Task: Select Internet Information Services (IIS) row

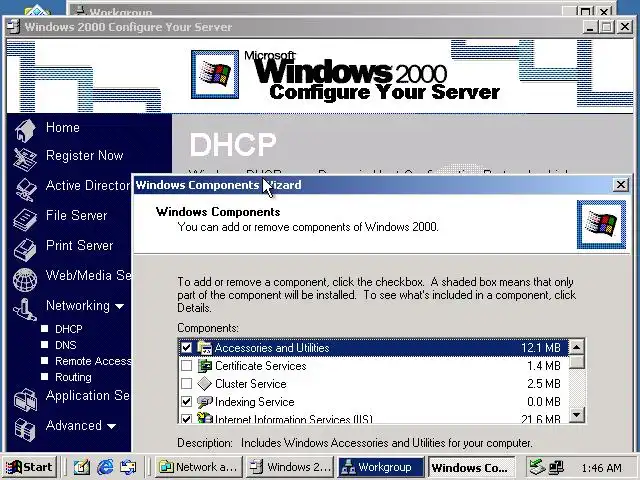Action: point(373,418)
